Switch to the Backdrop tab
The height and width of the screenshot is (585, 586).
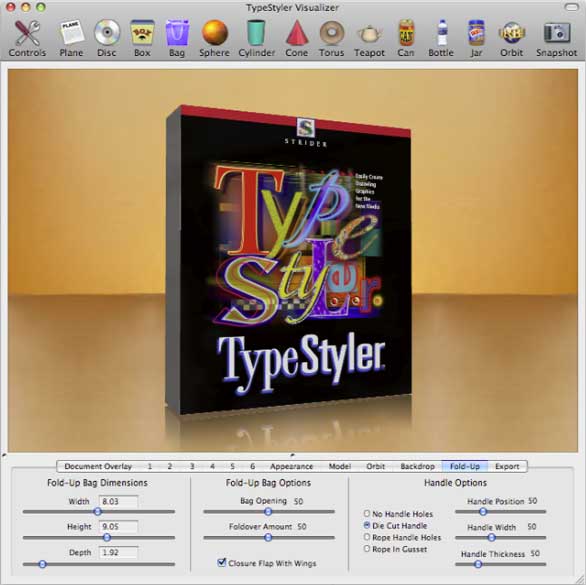click(417, 466)
